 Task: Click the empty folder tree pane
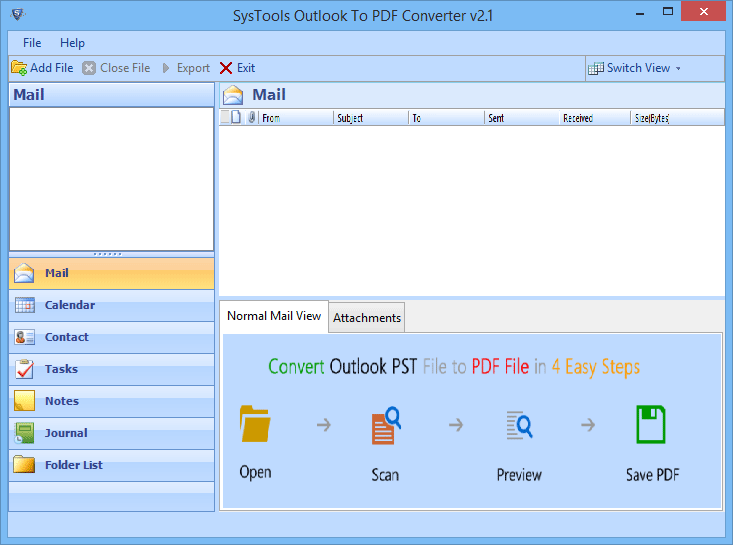pos(111,179)
